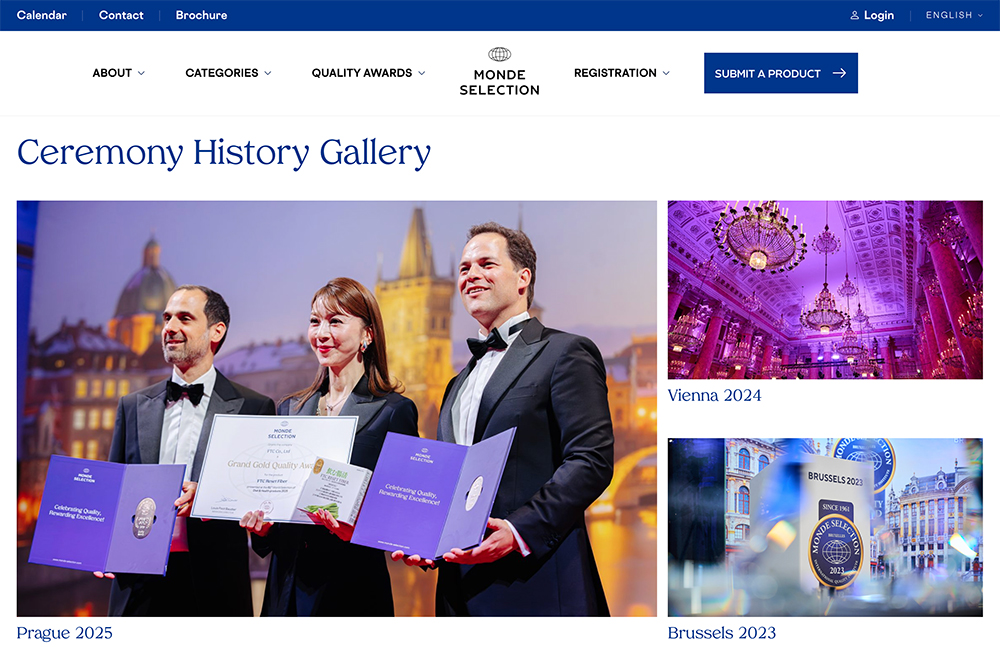Open the Brochure link
Viewport: 1000px width, 647px height.
point(202,15)
